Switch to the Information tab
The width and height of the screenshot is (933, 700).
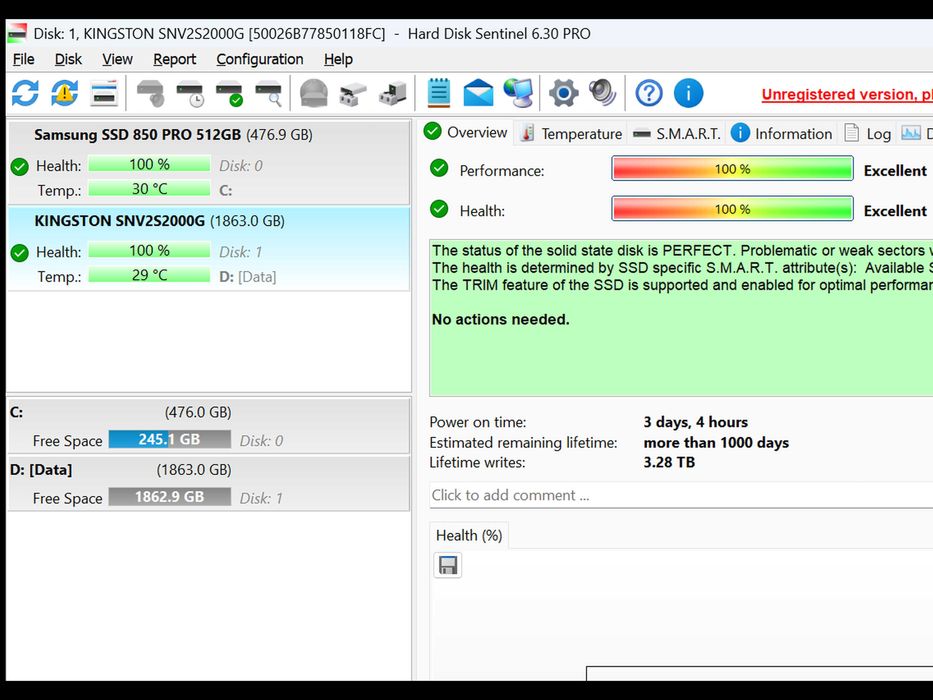tap(781, 133)
